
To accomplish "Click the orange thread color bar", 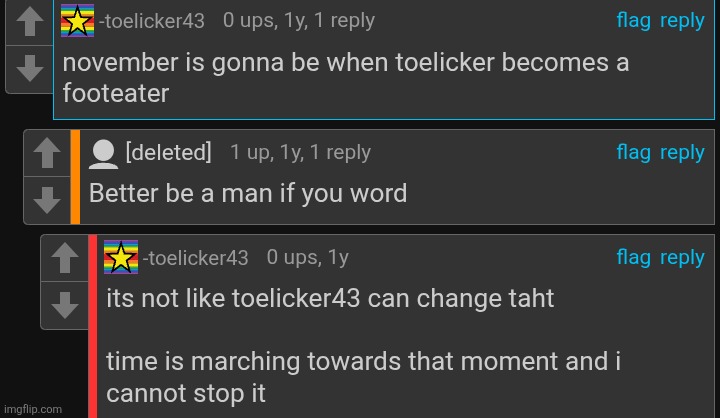I will pos(75,177).
